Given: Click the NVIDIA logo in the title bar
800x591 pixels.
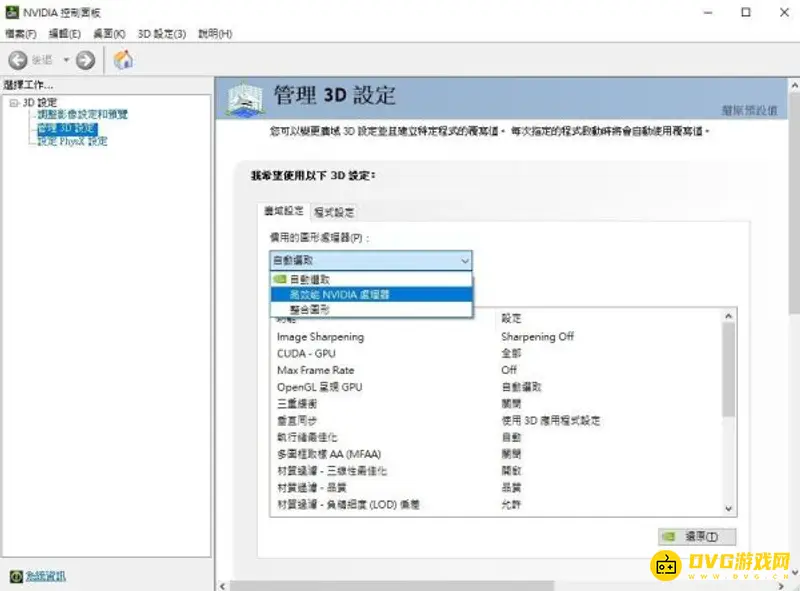Looking at the screenshot, I should pos(11,12).
